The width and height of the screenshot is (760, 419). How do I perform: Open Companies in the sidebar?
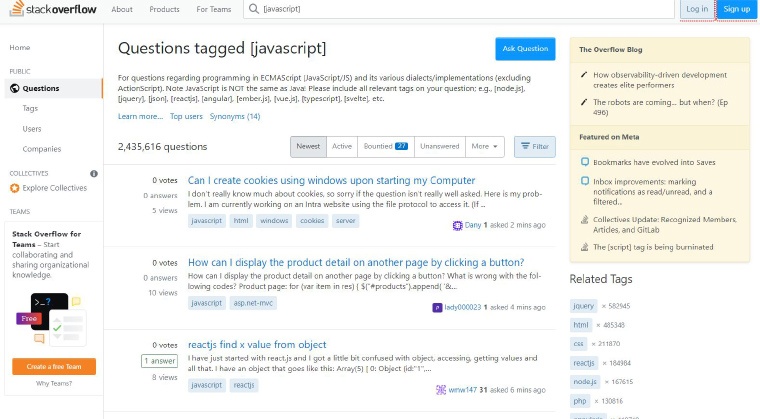click(42, 149)
